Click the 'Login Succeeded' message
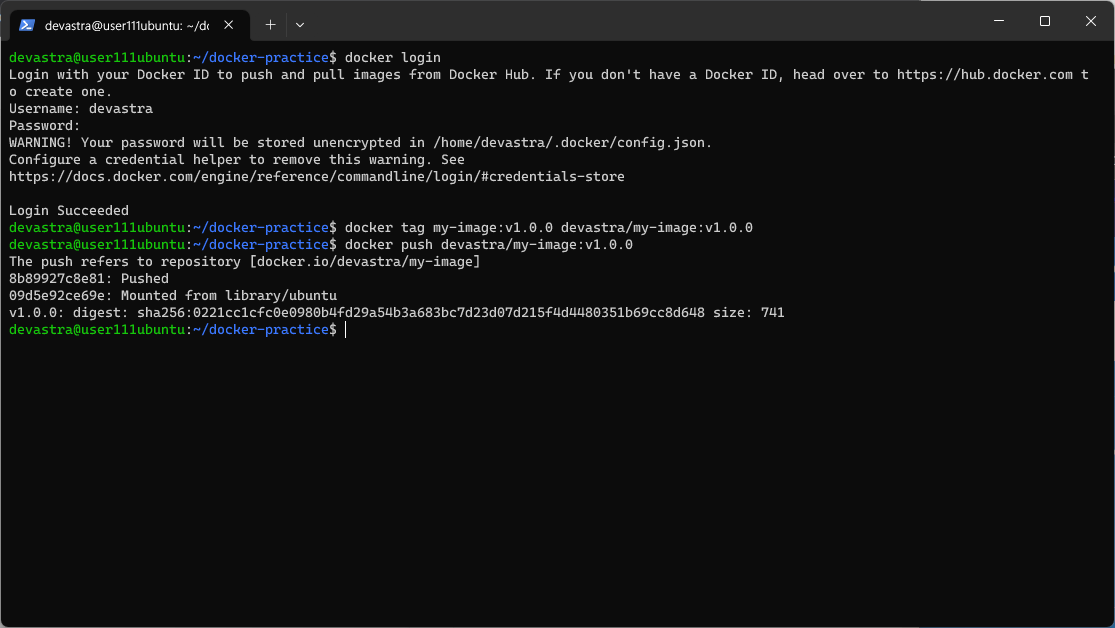Screen dimensions: 1115x628 [69, 211]
